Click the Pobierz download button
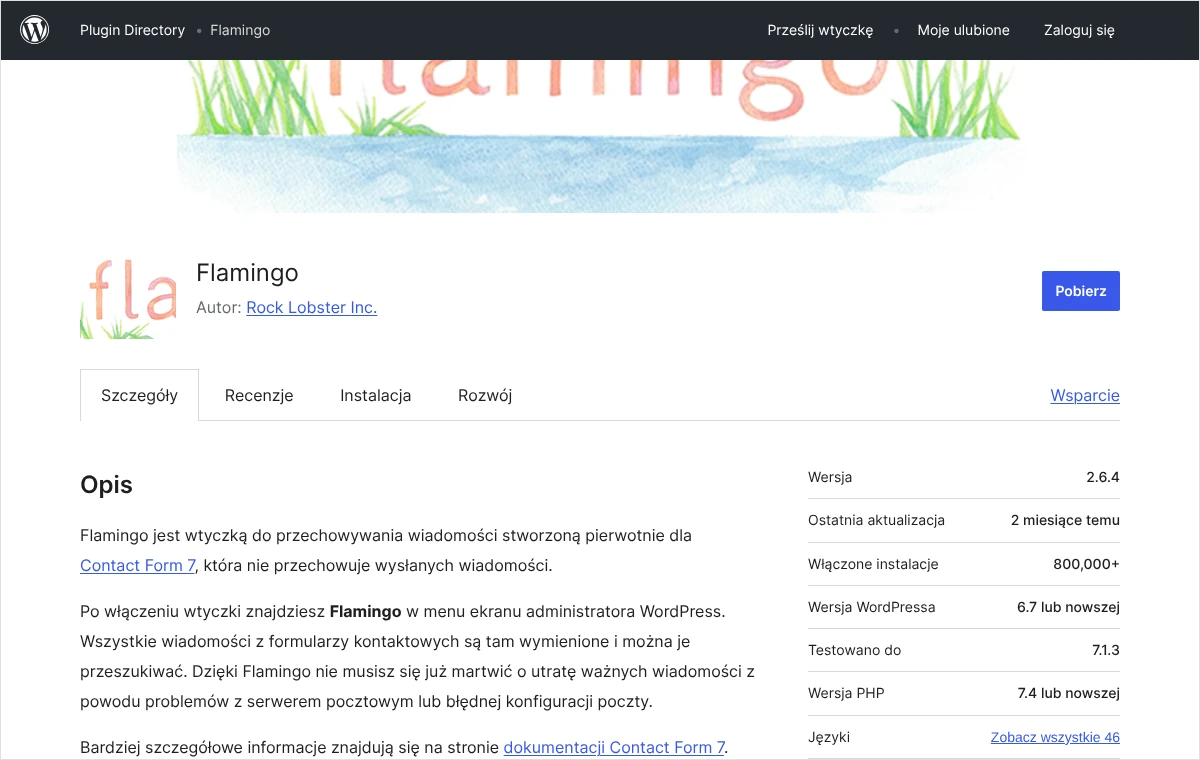Screen dimensions: 1200x760 tap(1080, 291)
